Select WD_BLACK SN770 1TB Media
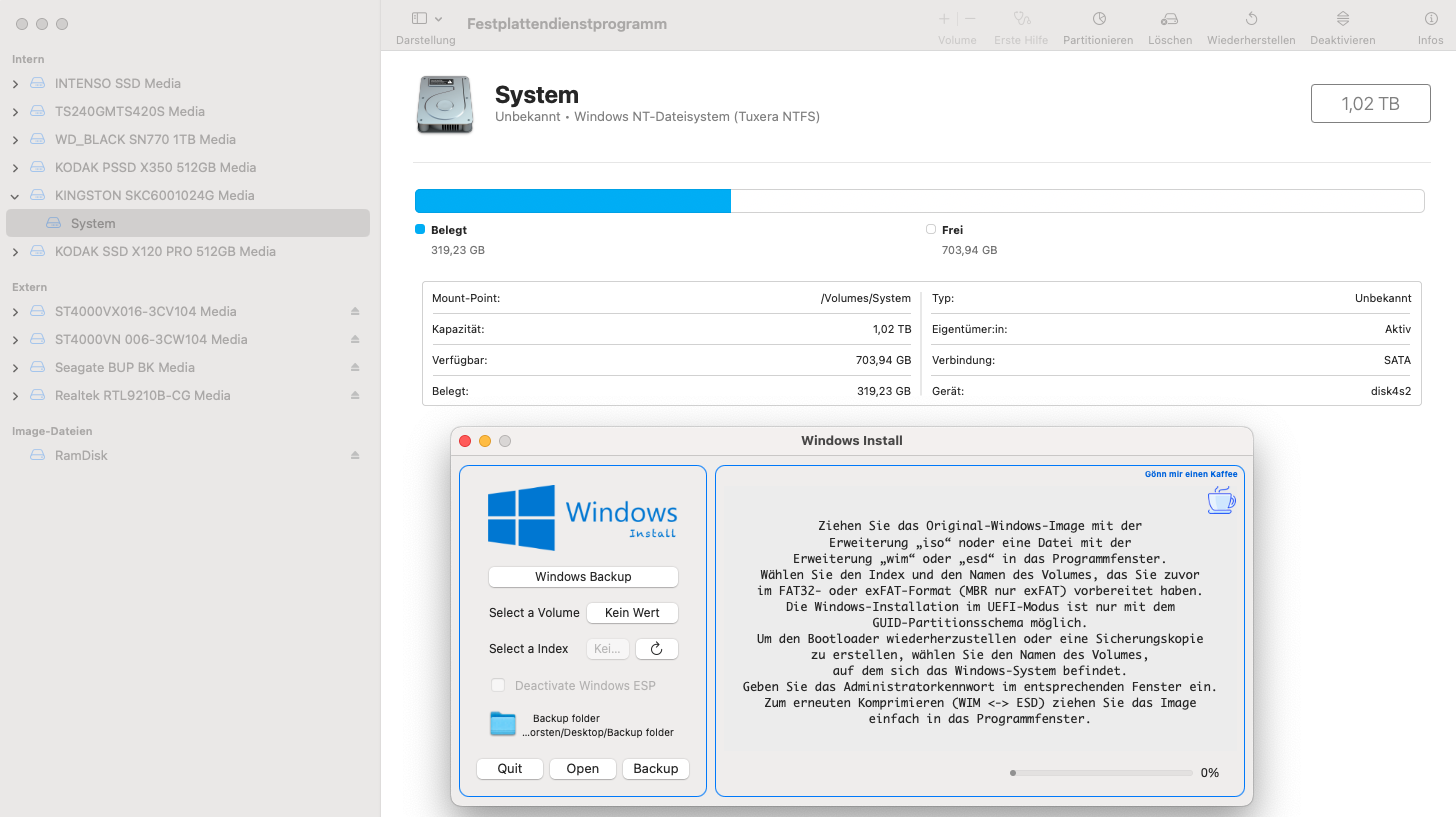This screenshot has width=1456, height=817. click(x=145, y=140)
